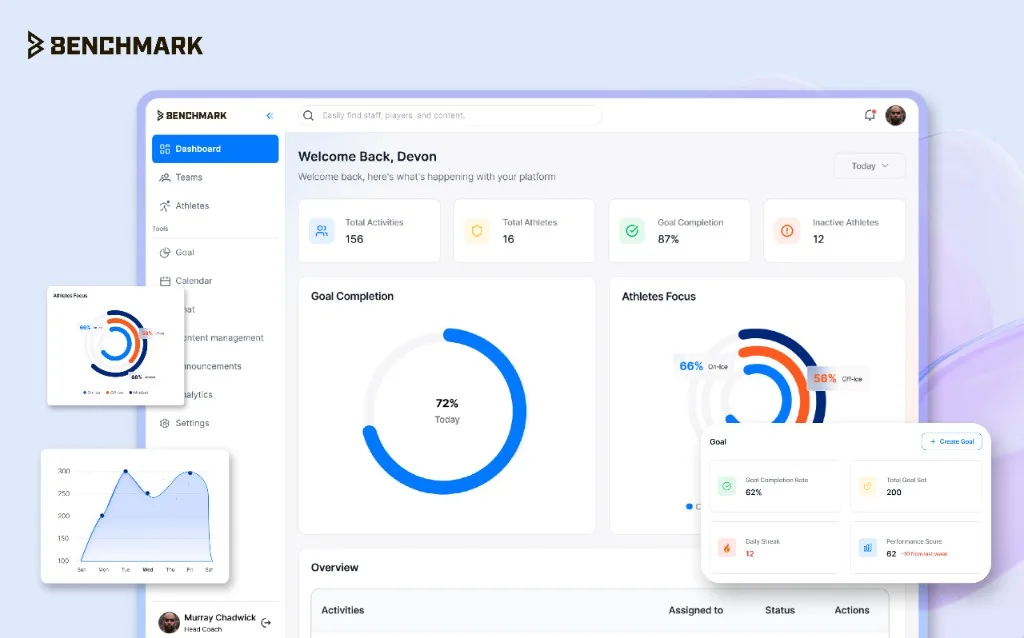Collapse the sidebar with the double chevron icon
The width and height of the screenshot is (1024, 638).
coord(270,116)
